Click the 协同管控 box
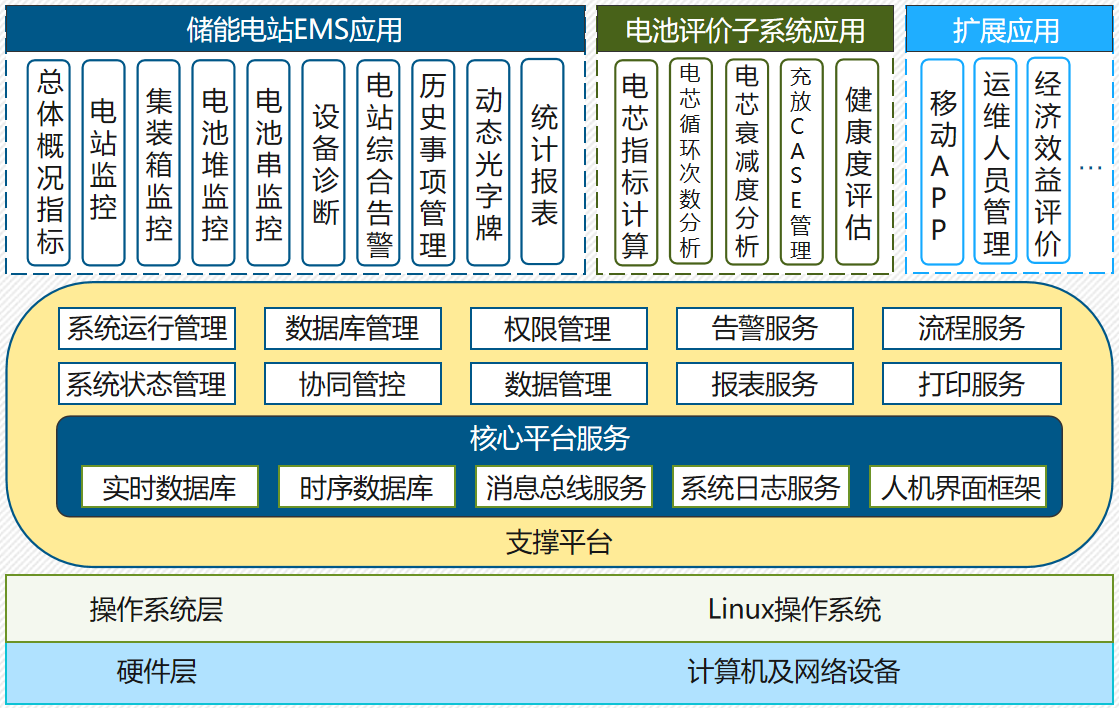This screenshot has height=708, width=1119. coord(353,384)
